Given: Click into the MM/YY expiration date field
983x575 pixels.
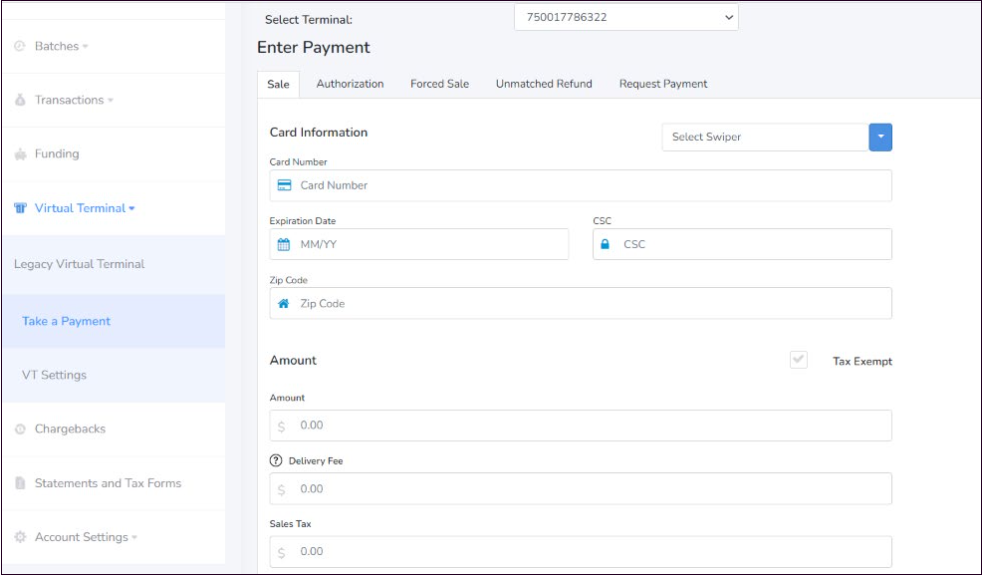Looking at the screenshot, I should [419, 244].
